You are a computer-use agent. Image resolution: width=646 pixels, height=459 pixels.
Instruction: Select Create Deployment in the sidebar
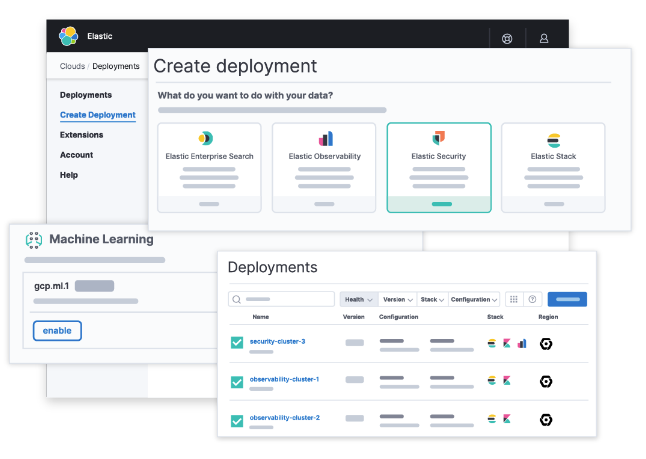pyautogui.click(x=98, y=115)
